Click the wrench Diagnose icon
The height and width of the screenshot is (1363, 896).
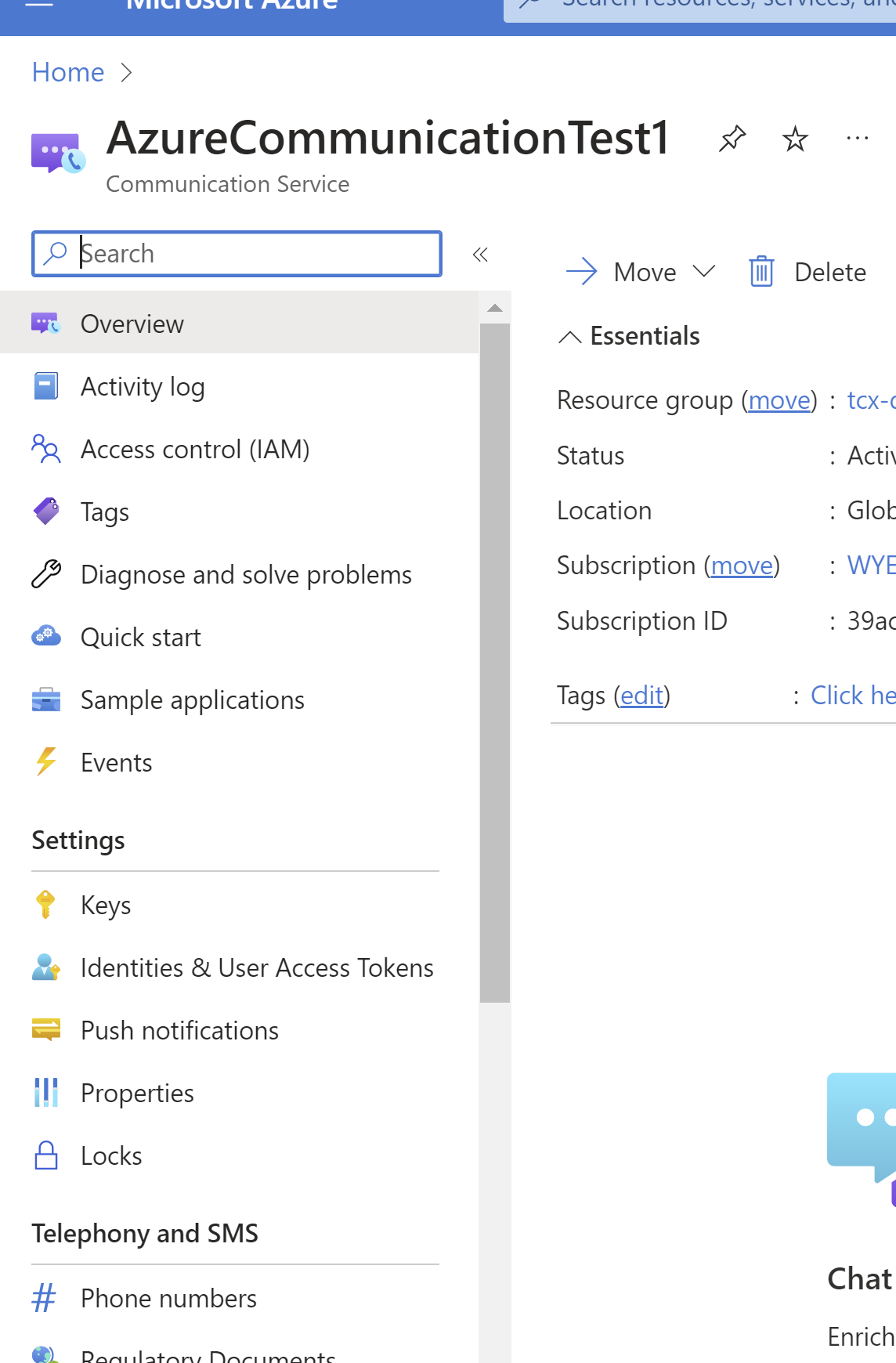pyautogui.click(x=45, y=574)
